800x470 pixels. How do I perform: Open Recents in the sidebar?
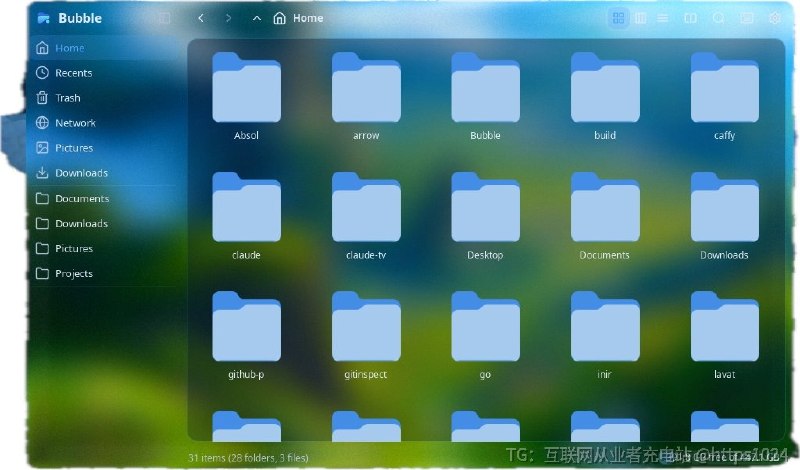pos(105,73)
